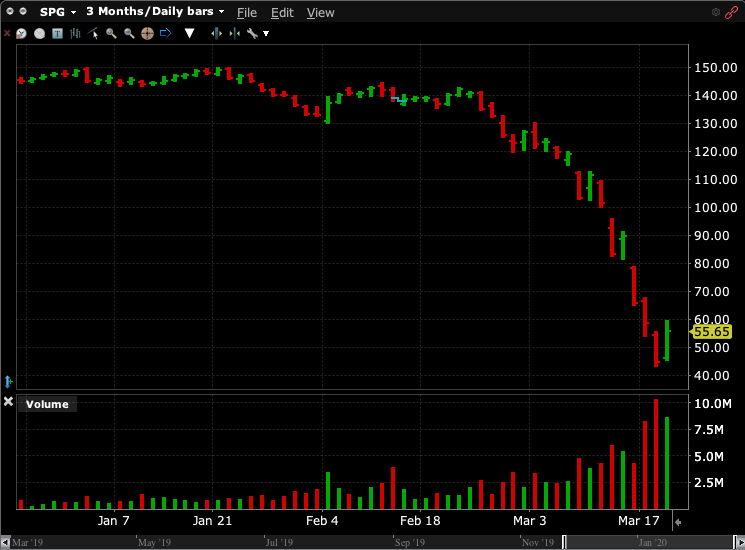The image size is (745, 550).
Task: Click the zoom in magnifier
Action: (111, 33)
